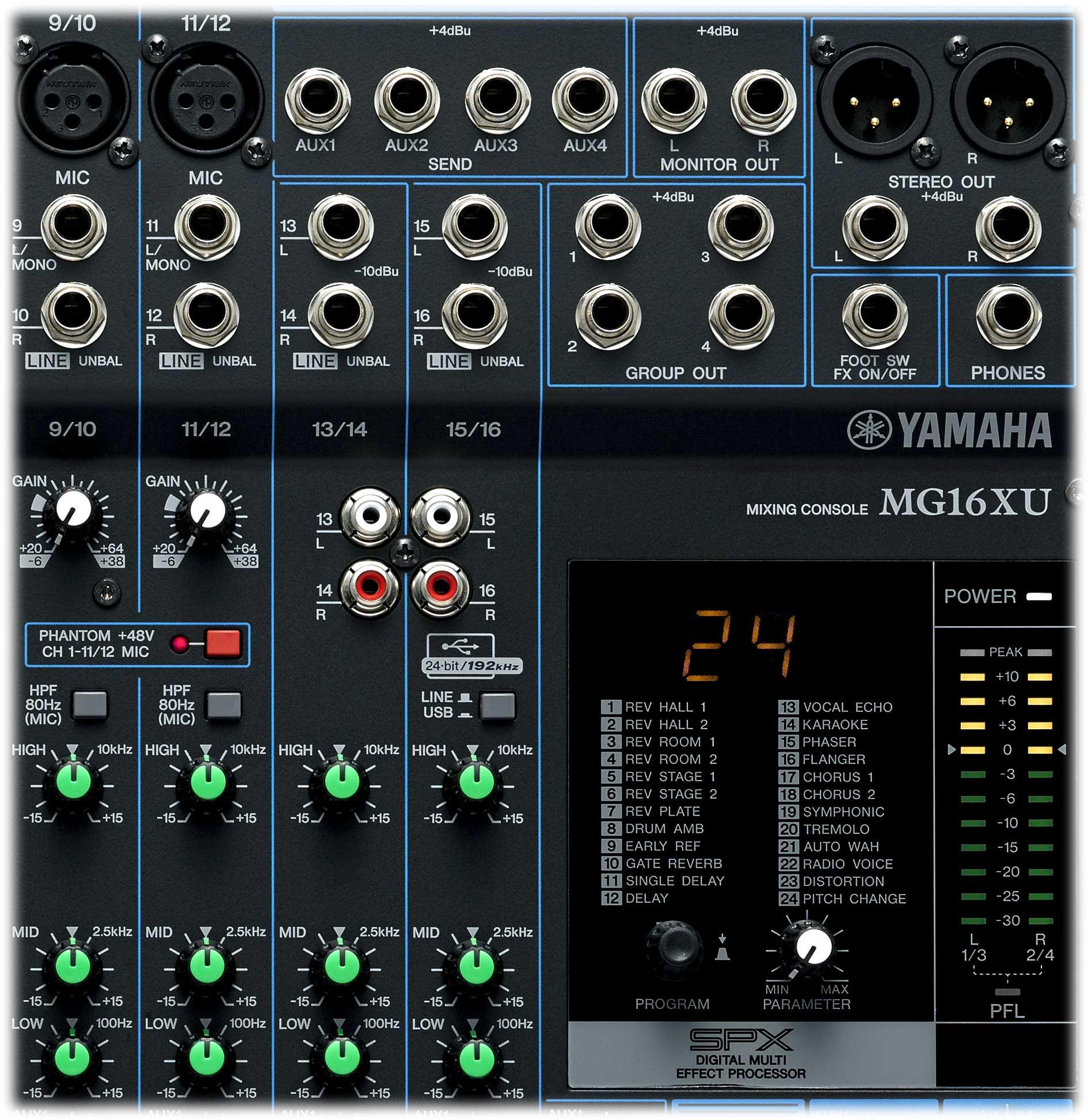Click channel 11/12 MIC XLR input
The height and width of the screenshot is (1120, 1088).
click(x=206, y=99)
